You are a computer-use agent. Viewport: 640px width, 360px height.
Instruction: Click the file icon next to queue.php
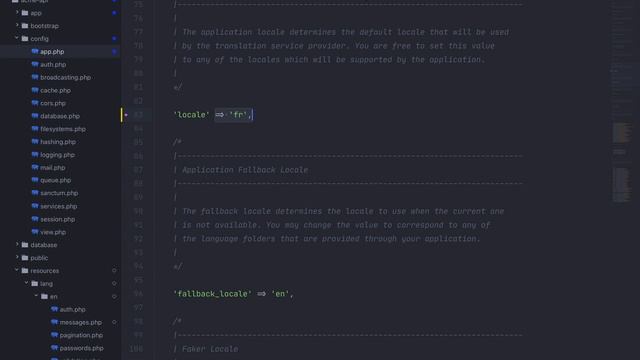35,180
